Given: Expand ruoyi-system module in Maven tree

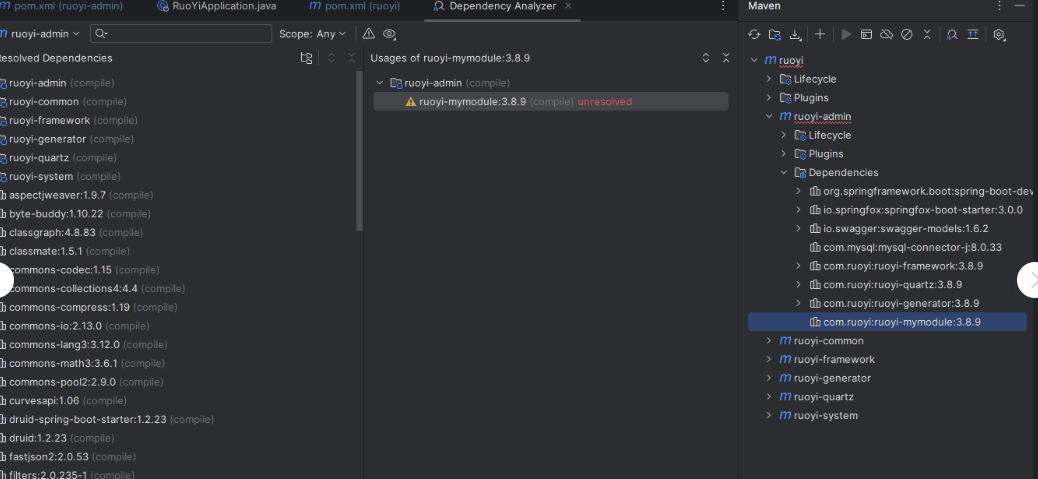Looking at the screenshot, I should [769, 415].
